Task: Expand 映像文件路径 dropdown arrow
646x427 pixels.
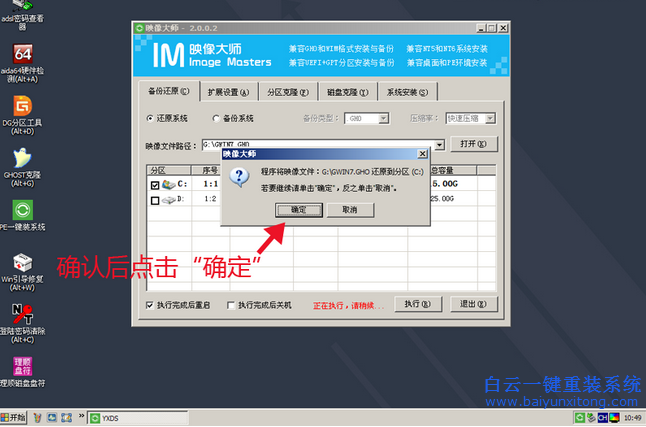Action: pyautogui.click(x=439, y=145)
